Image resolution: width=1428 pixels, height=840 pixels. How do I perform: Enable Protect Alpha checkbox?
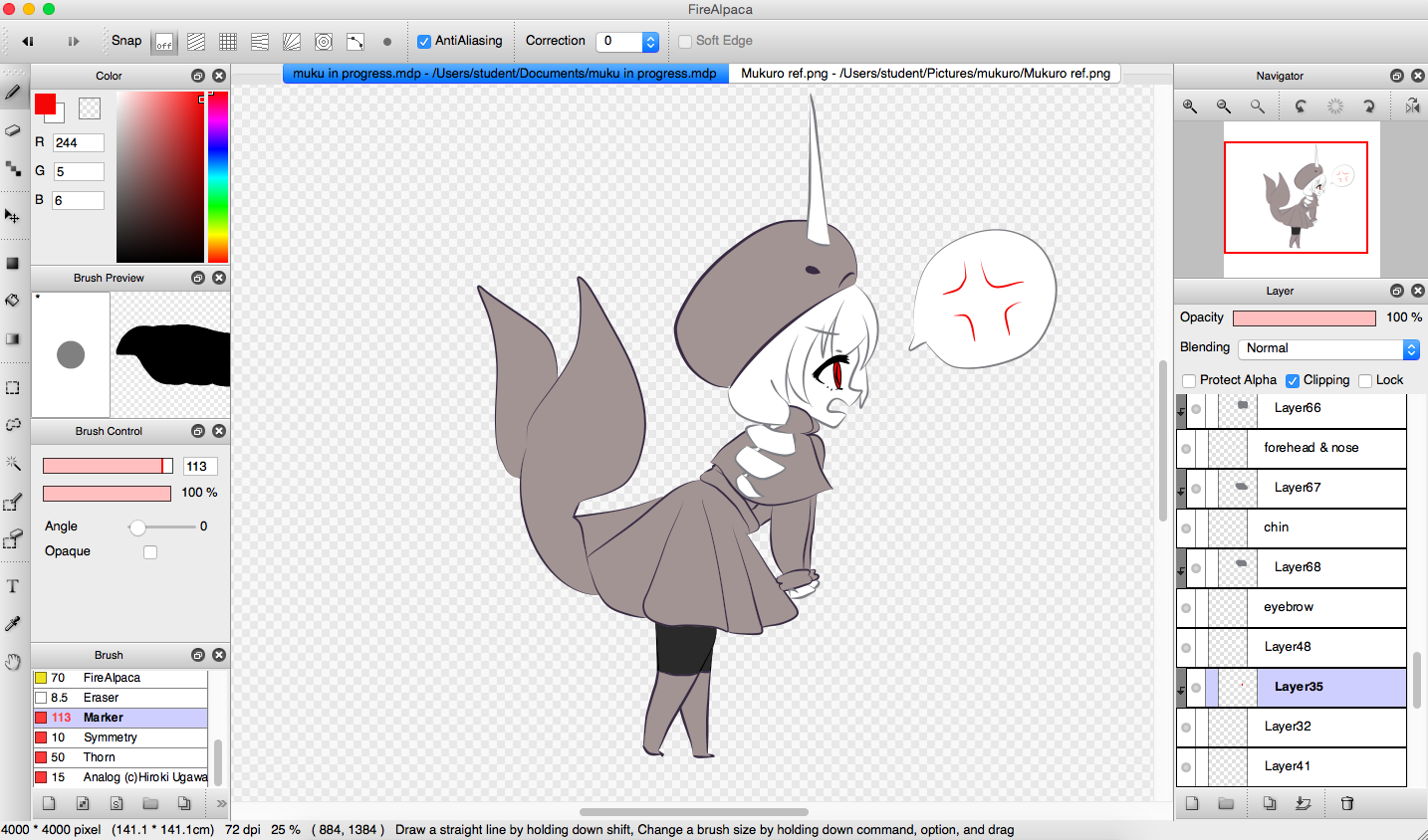click(1189, 381)
